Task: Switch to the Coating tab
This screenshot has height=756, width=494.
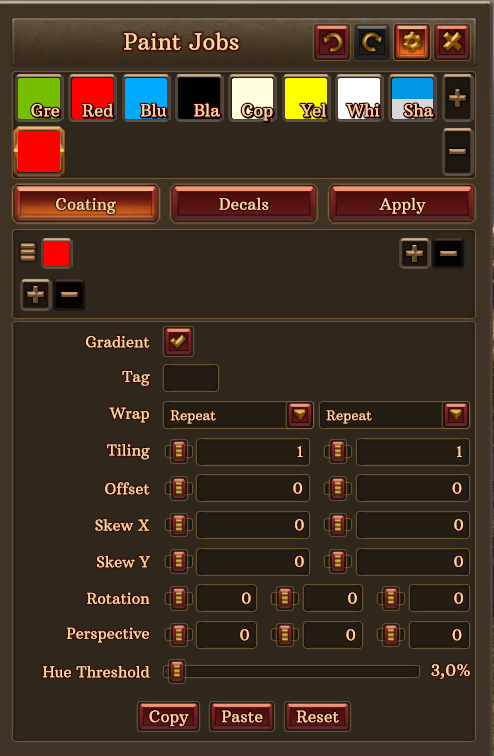Action: (x=86, y=204)
